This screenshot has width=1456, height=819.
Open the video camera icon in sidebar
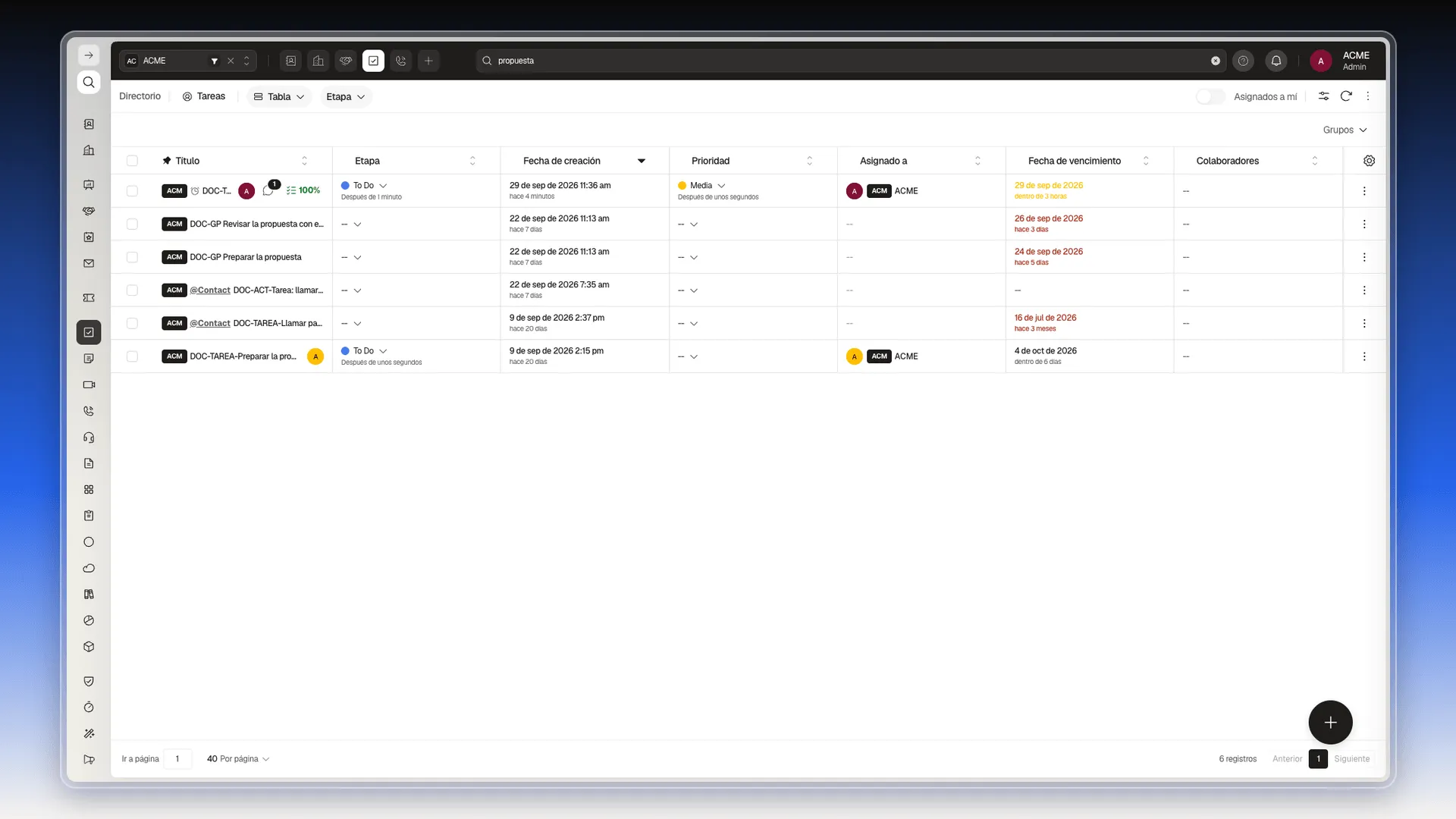click(x=89, y=384)
